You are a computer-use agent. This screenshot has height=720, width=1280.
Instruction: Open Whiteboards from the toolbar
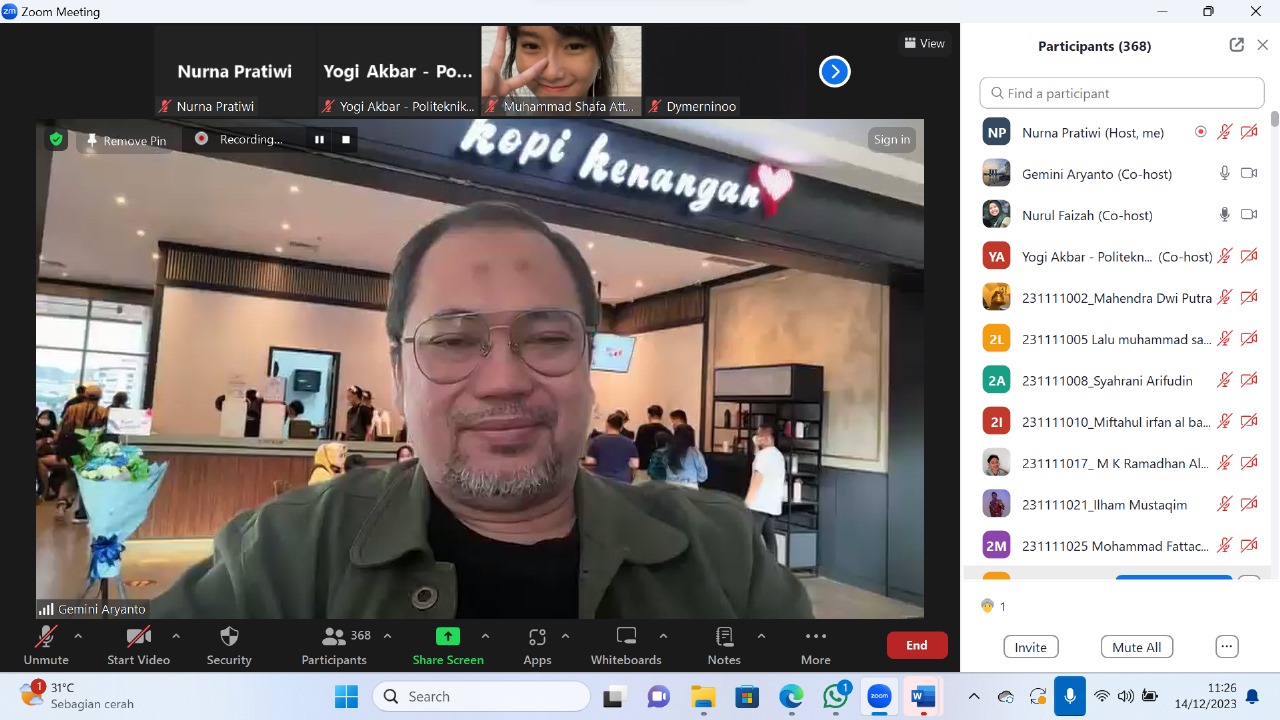[626, 646]
